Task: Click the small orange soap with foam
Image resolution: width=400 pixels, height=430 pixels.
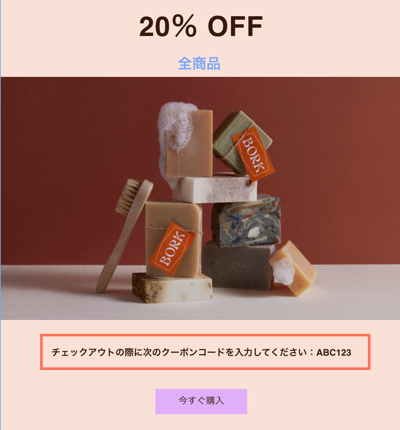Action: [x=293, y=268]
